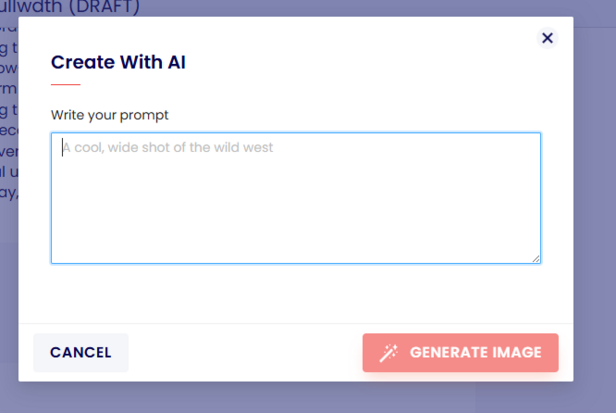Click the red underline beneath the title
616x413 pixels.
pyautogui.click(x=65, y=85)
